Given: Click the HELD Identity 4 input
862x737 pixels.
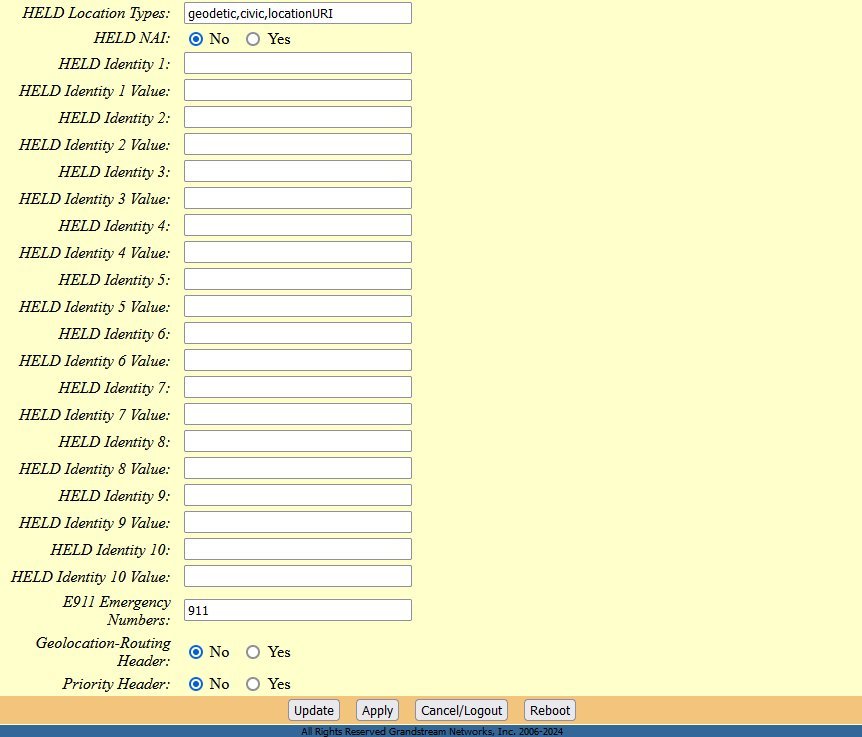Looking at the screenshot, I should click(x=298, y=225).
